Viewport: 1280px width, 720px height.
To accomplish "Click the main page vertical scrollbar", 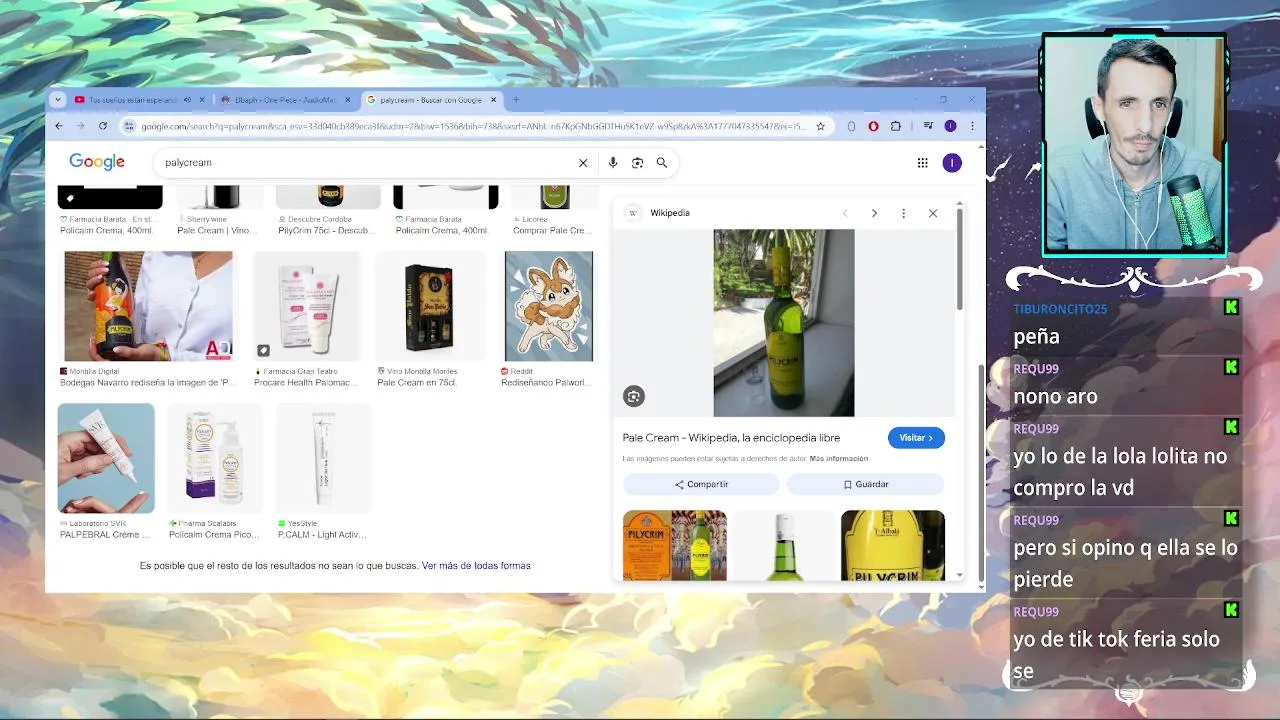I will pyautogui.click(x=981, y=473).
